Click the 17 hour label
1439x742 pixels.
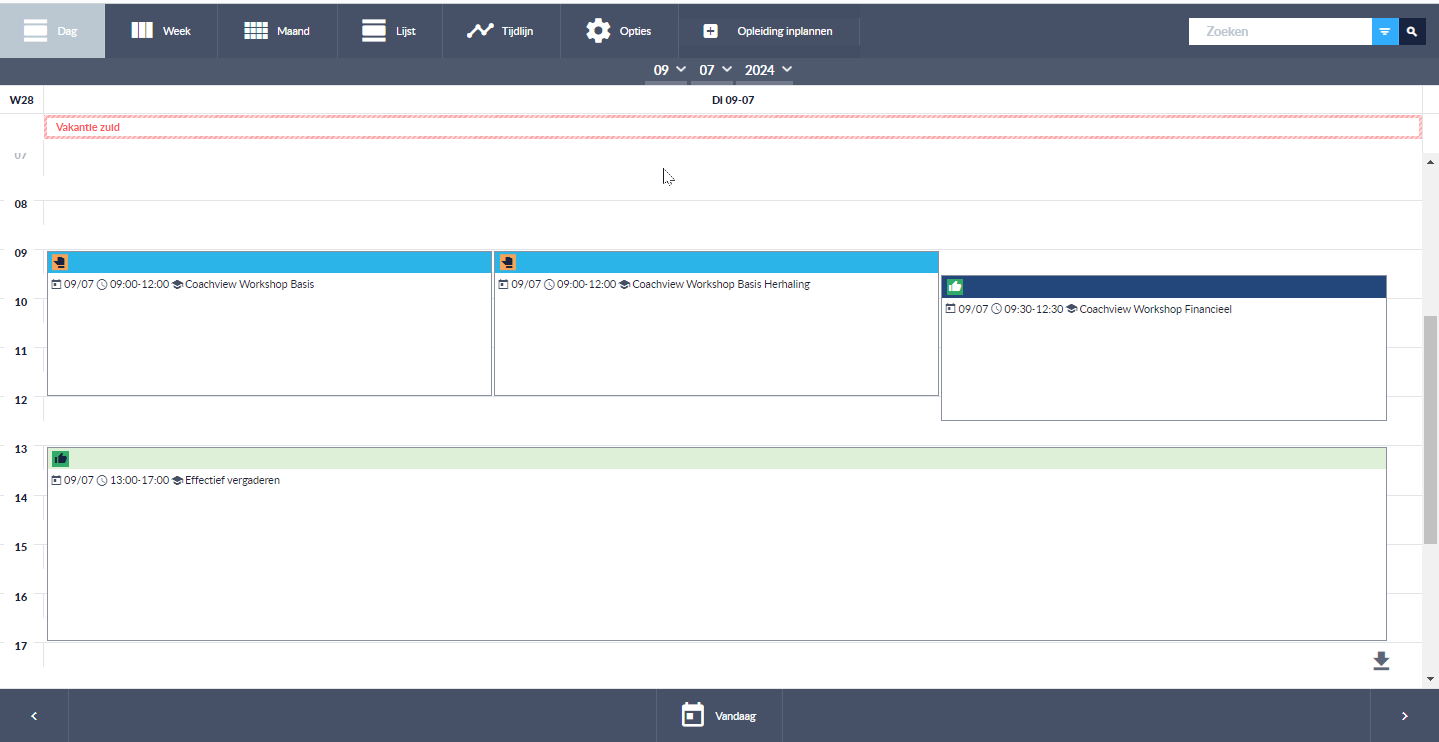coord(21,645)
